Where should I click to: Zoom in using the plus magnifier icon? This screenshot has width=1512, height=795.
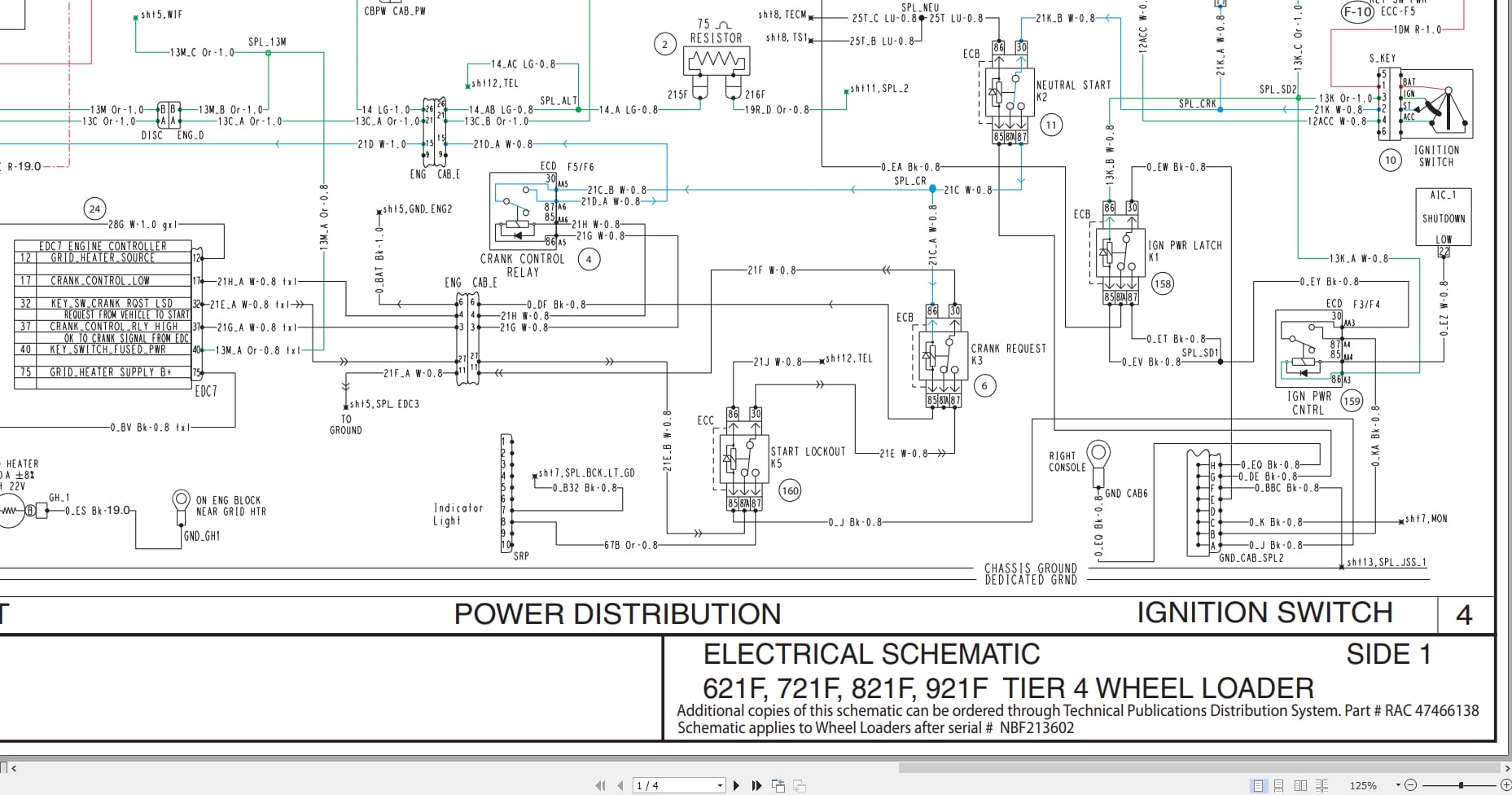pos(1505,785)
